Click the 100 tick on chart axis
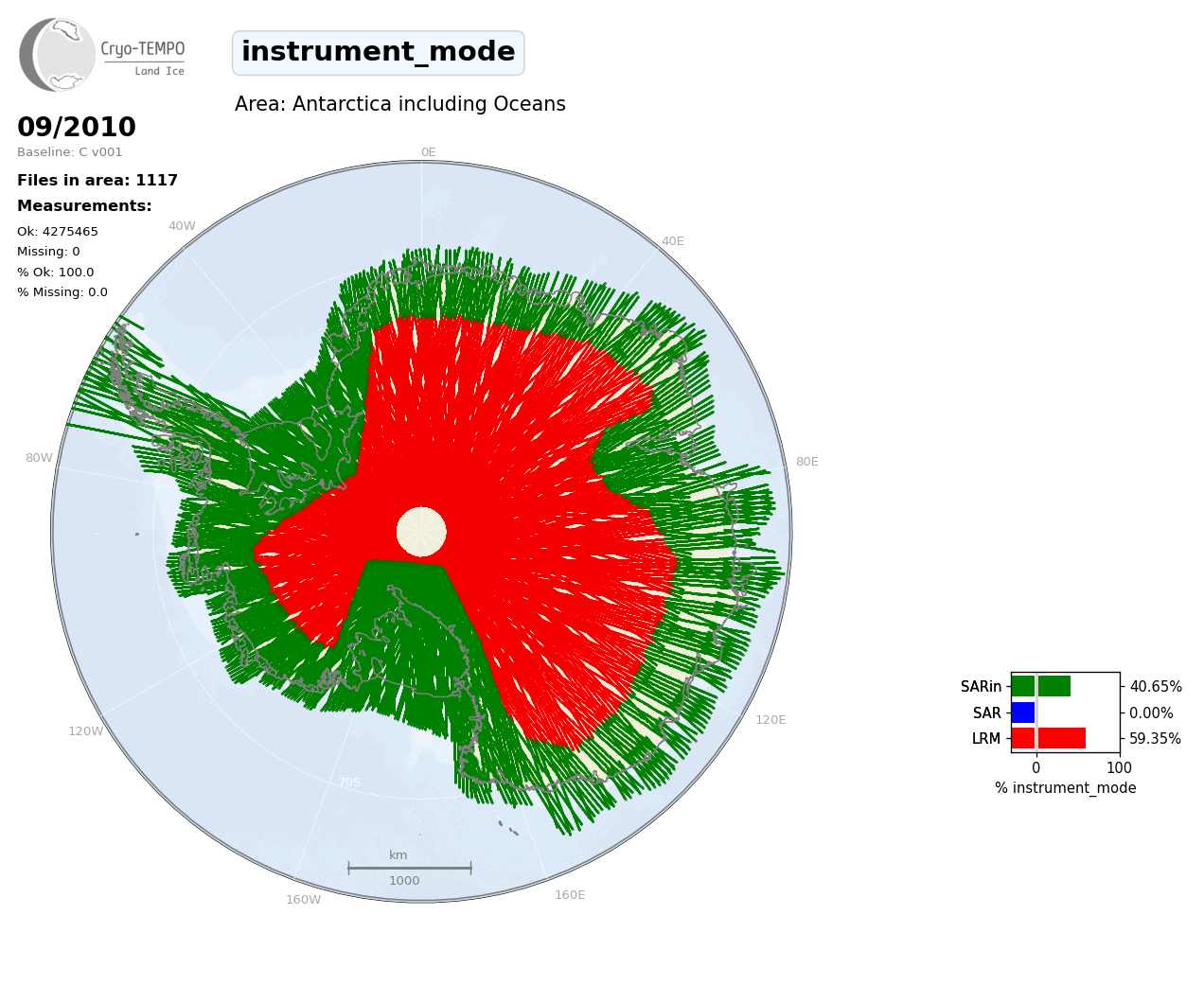 coord(1120,768)
